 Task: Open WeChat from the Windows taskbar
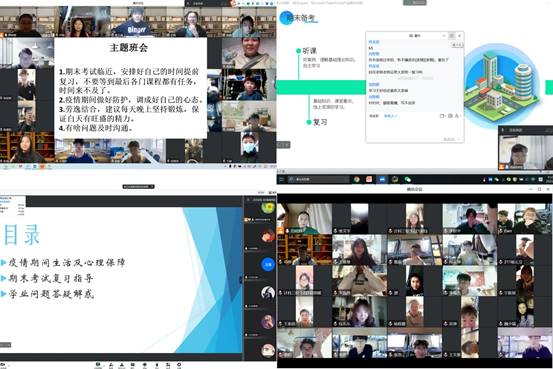point(407,179)
